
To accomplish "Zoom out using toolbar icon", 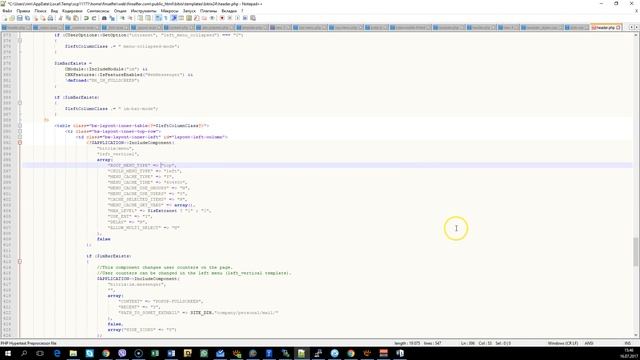I will click(130, 18).
